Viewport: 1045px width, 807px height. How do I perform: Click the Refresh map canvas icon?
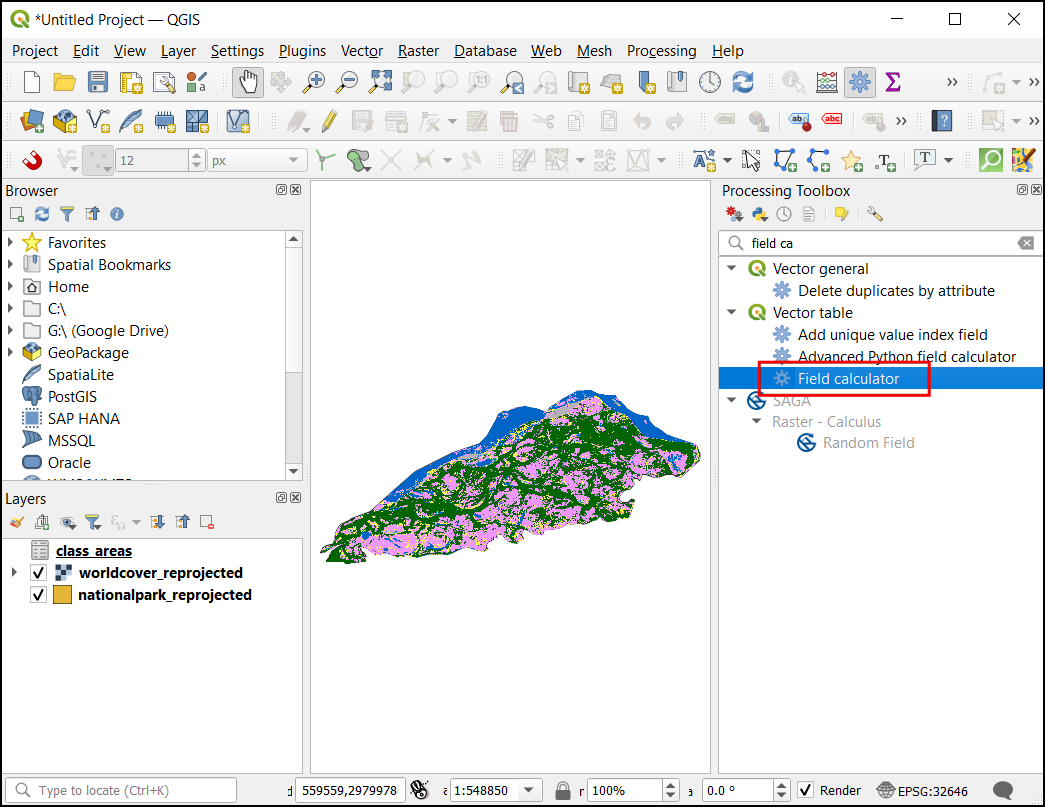point(743,82)
